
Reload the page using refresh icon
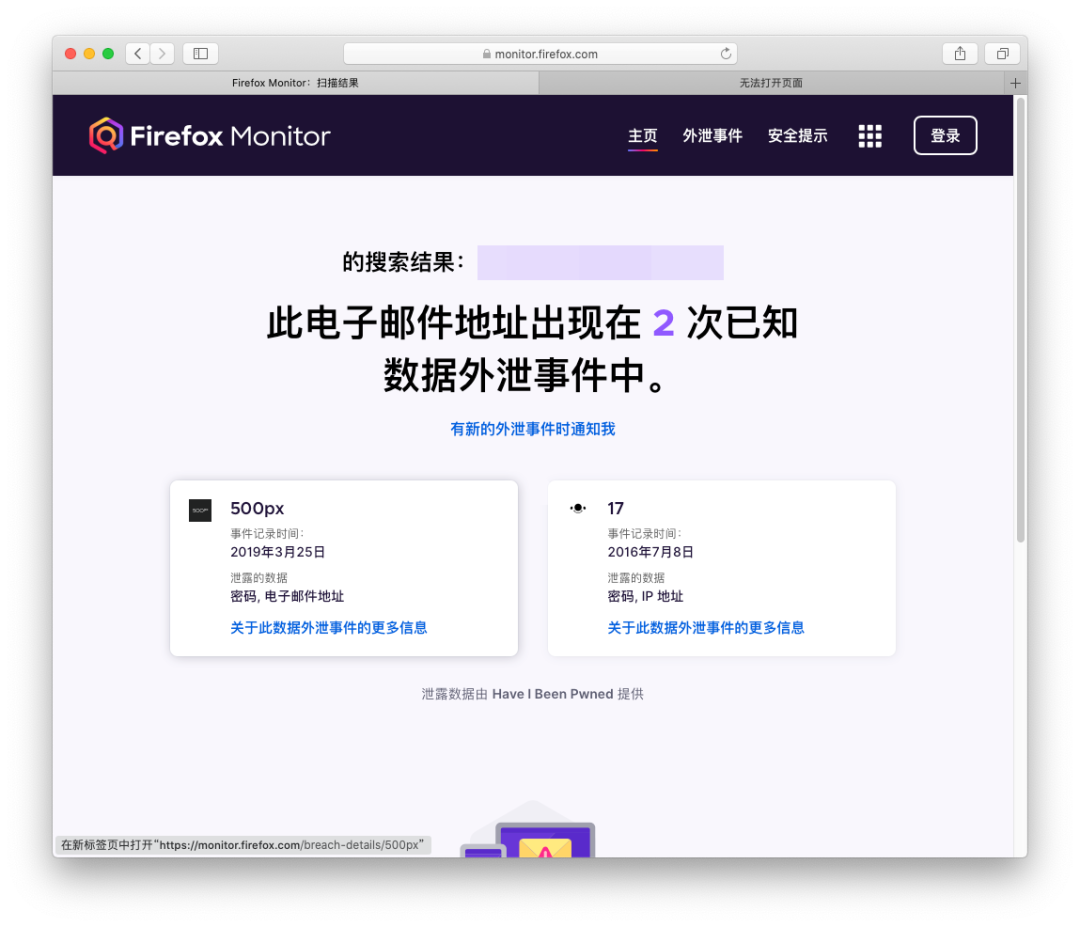(x=725, y=54)
